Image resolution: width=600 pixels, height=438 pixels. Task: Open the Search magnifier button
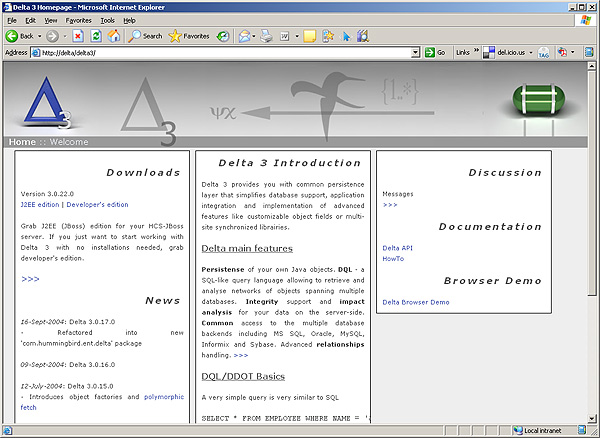[145, 36]
